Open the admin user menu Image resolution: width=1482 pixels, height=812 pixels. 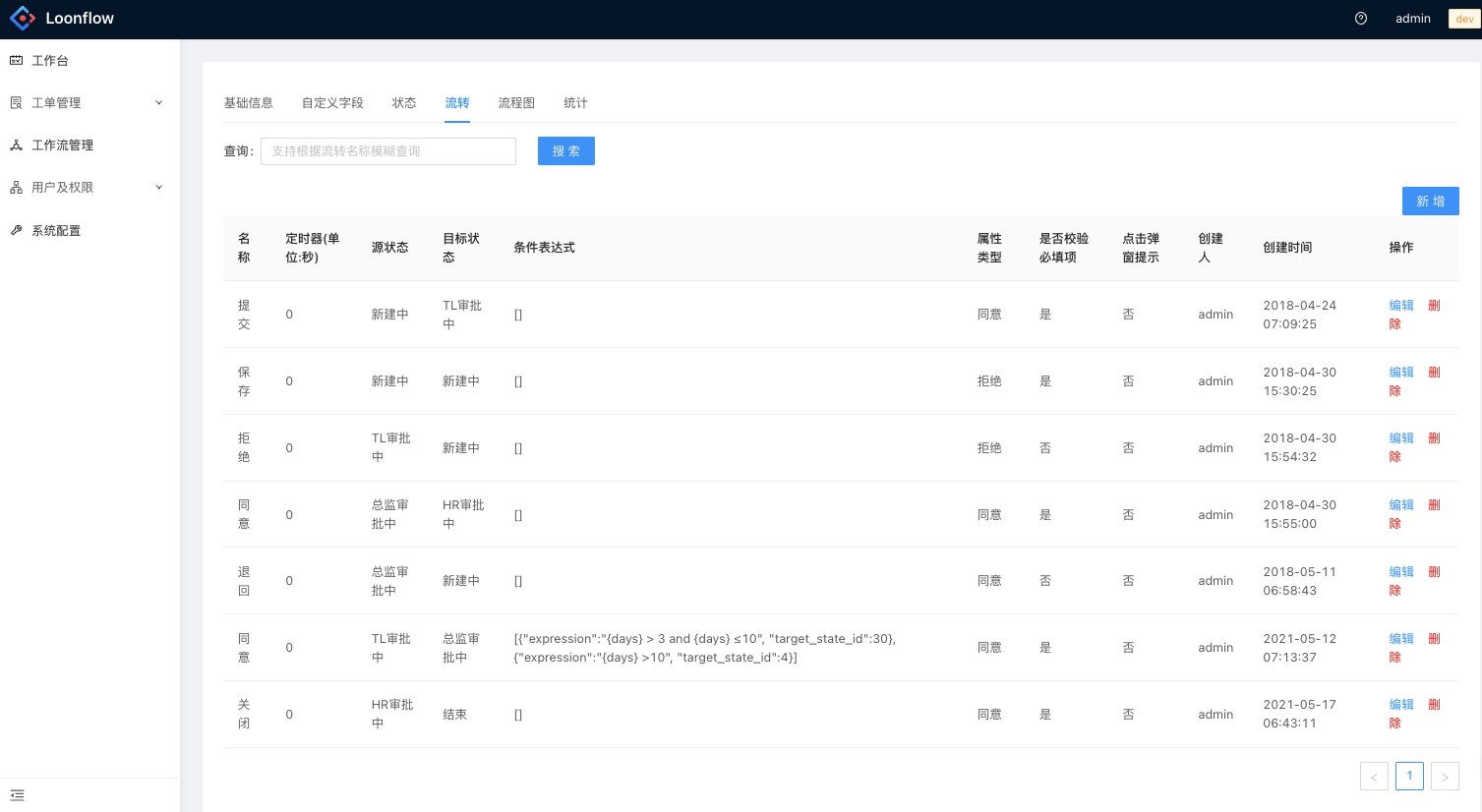click(x=1413, y=19)
